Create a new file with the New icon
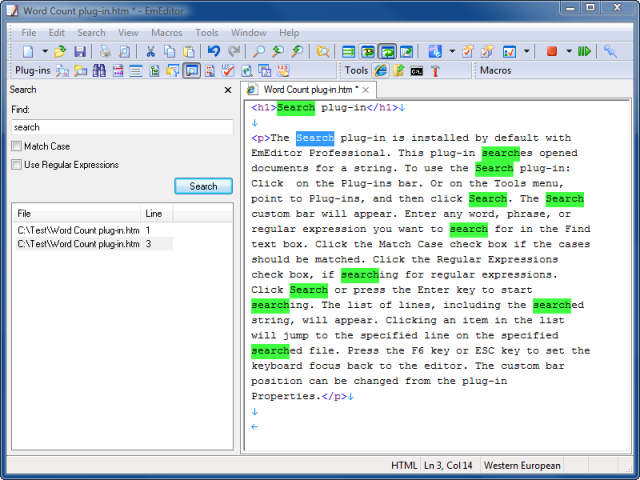 [28, 51]
